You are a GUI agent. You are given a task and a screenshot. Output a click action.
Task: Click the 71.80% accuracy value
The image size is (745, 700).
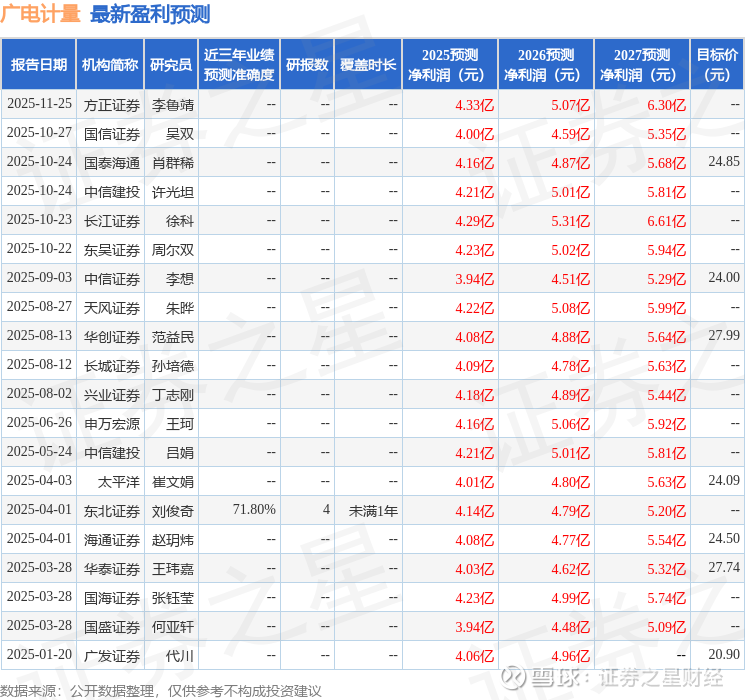pyautogui.click(x=254, y=509)
